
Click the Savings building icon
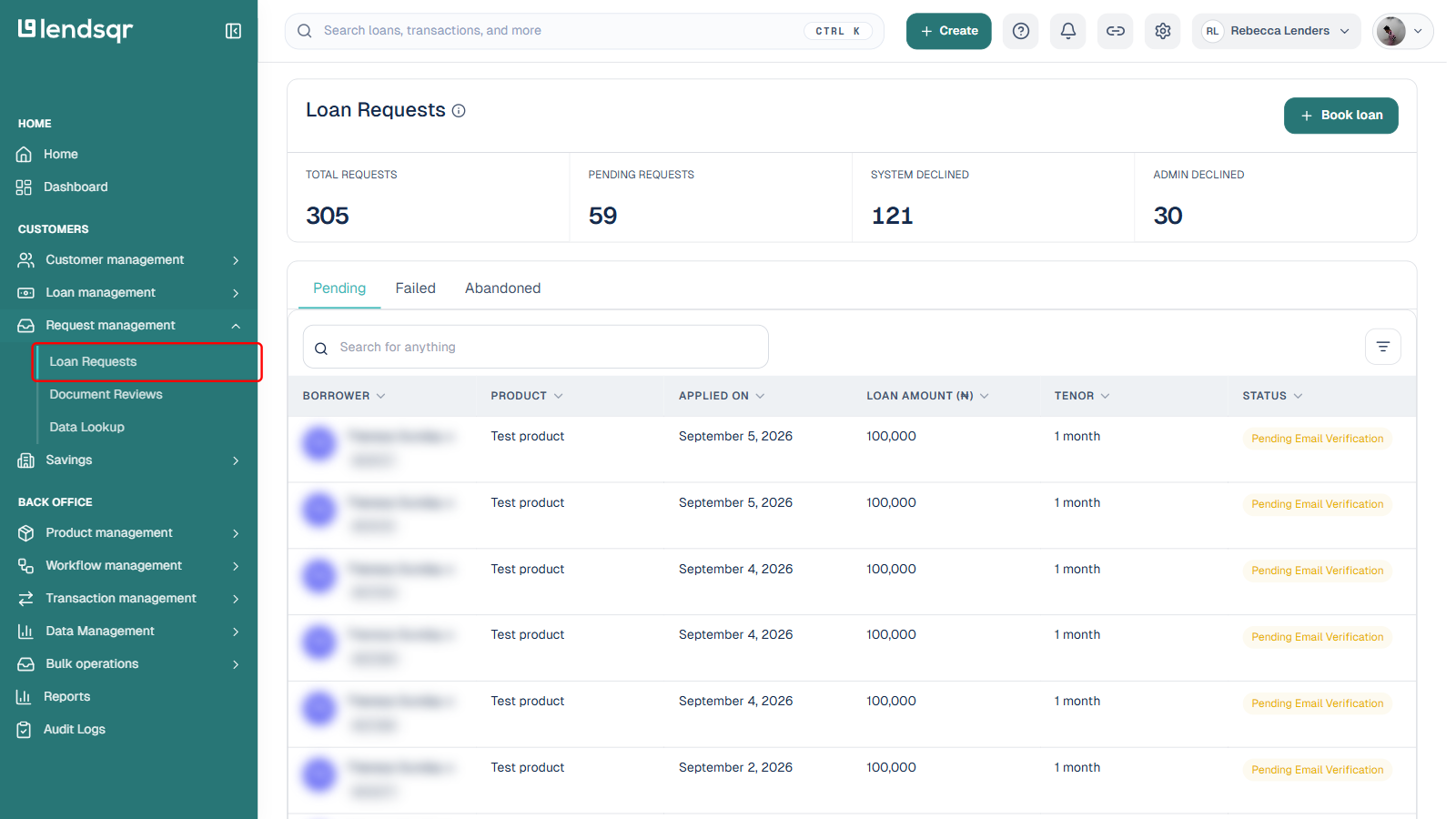pyautogui.click(x=26, y=460)
